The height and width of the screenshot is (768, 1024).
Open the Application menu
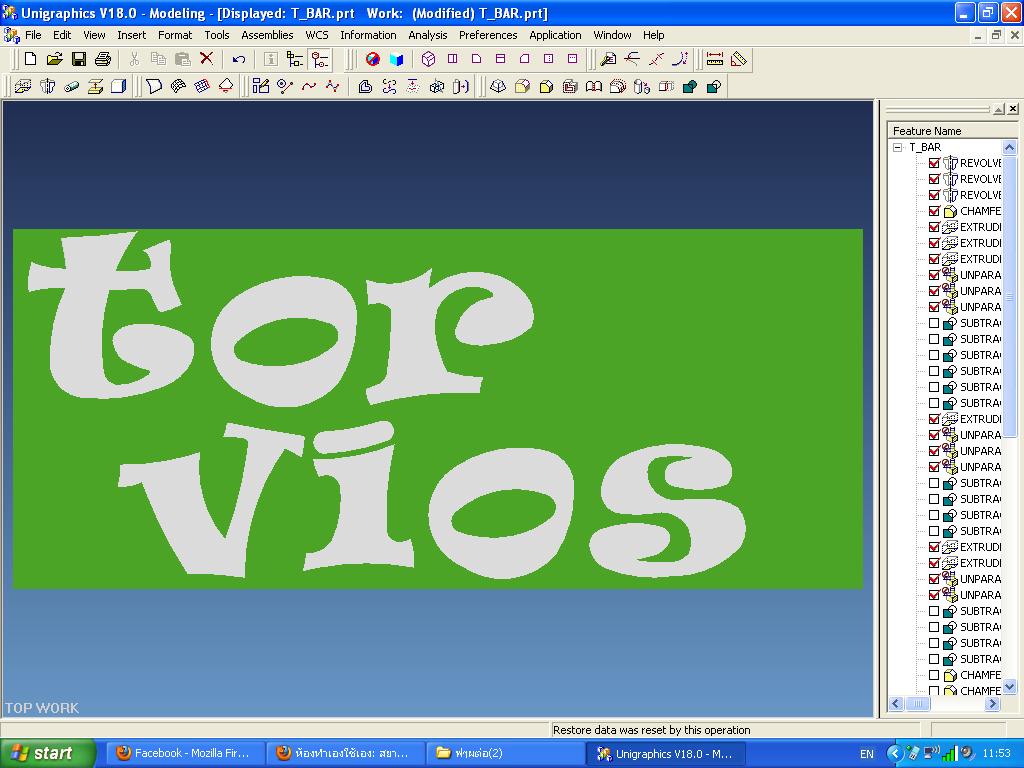[x=555, y=35]
